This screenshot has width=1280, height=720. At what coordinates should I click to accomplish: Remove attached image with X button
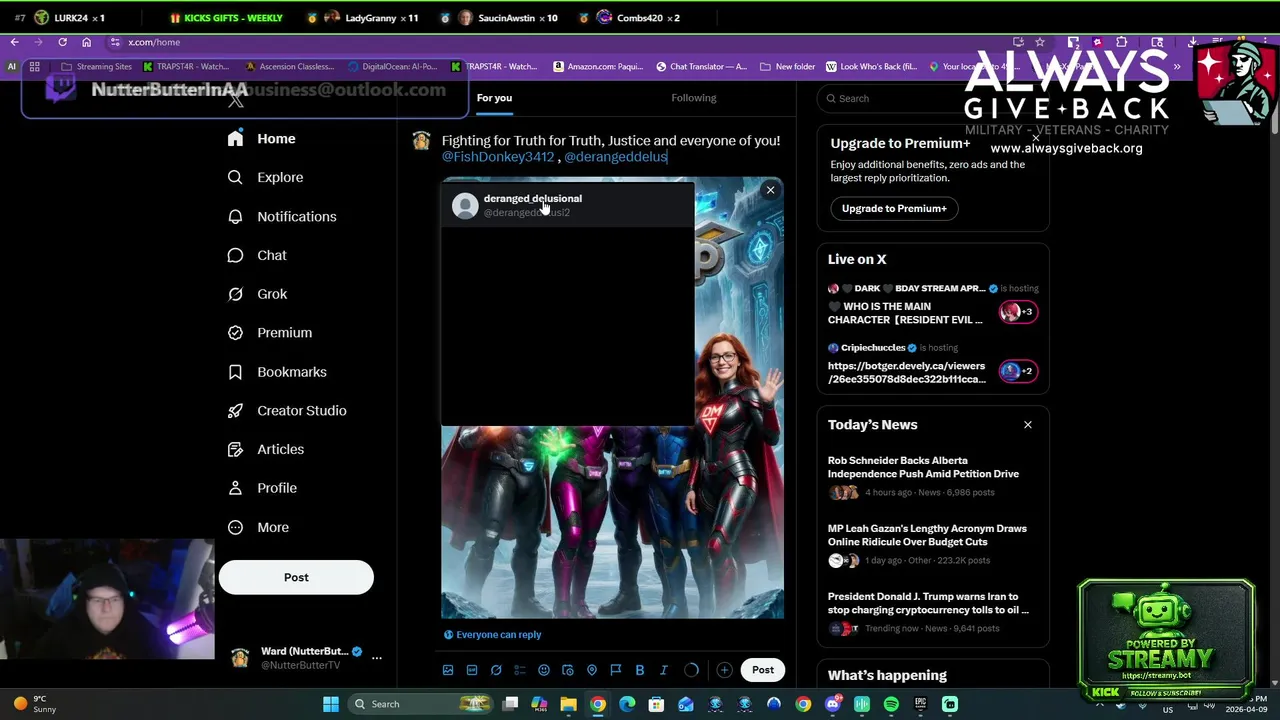[x=770, y=190]
